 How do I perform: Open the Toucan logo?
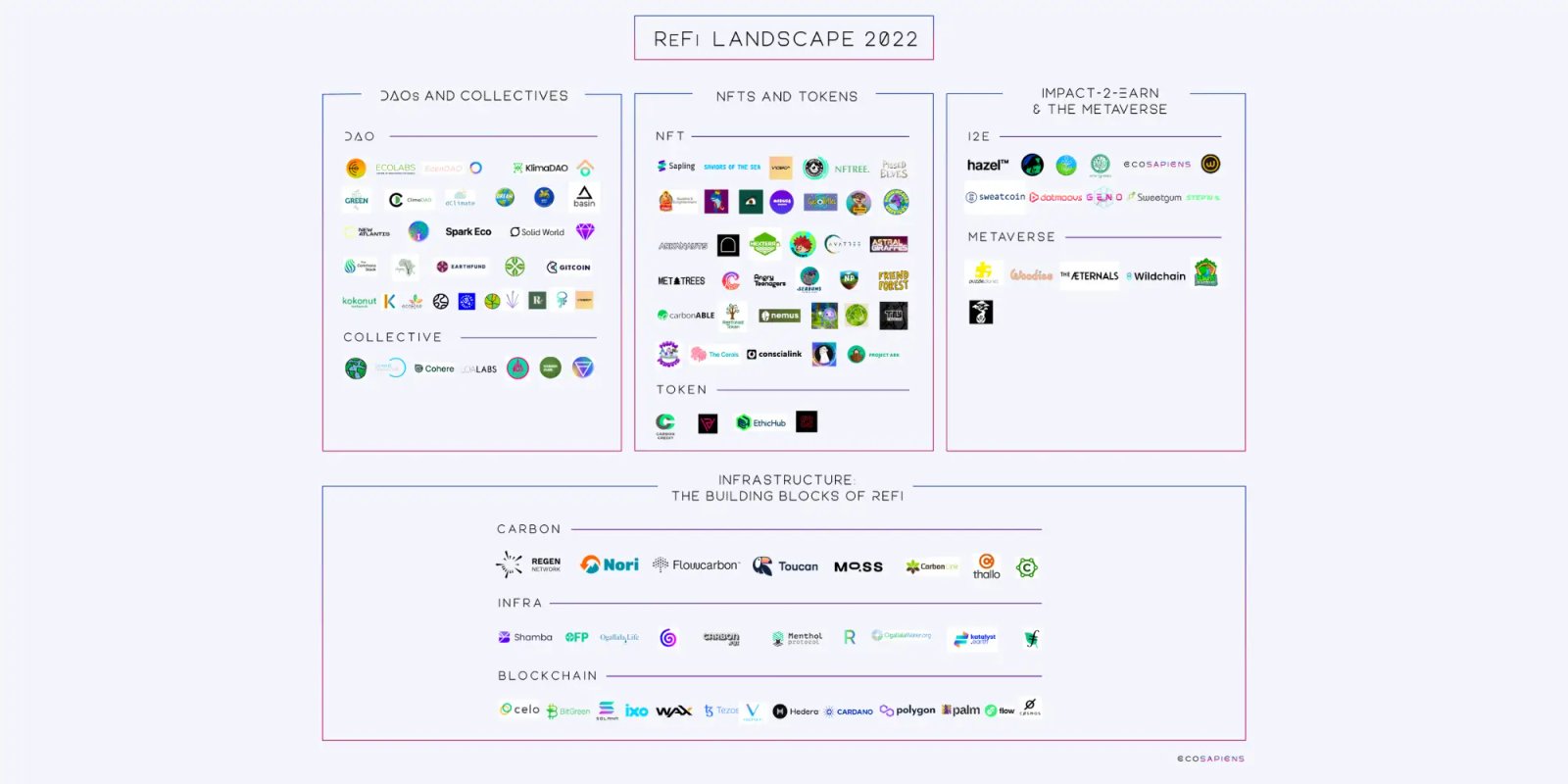pyautogui.click(x=786, y=566)
